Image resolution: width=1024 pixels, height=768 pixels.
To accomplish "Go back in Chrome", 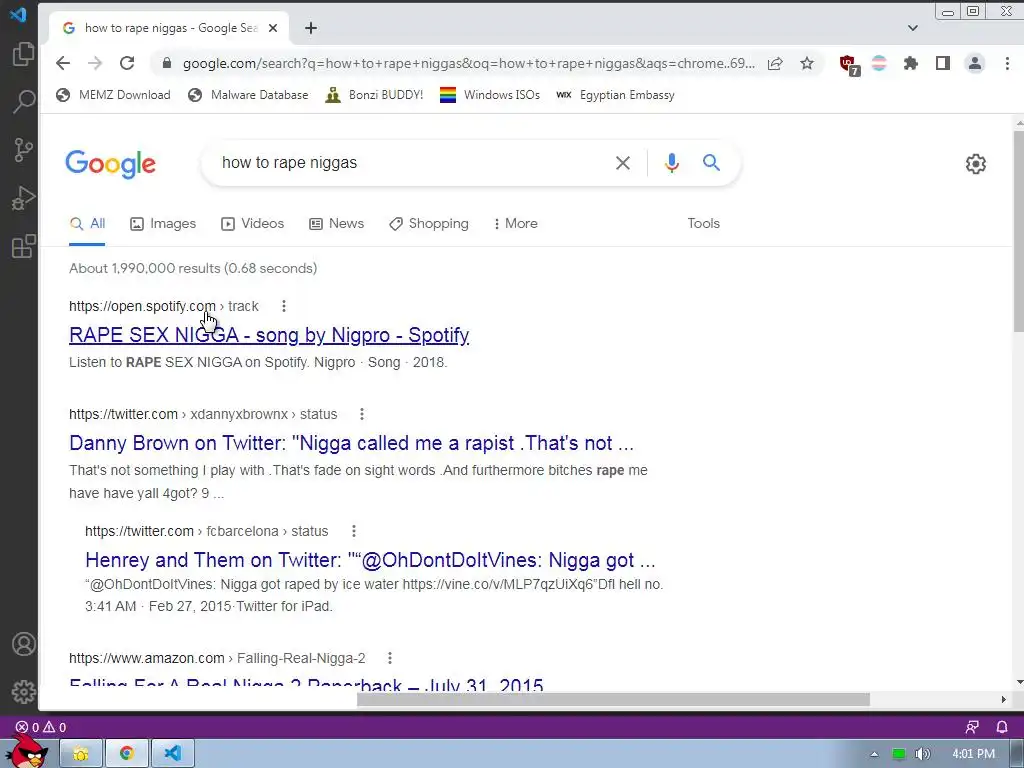I will pyautogui.click(x=63, y=63).
